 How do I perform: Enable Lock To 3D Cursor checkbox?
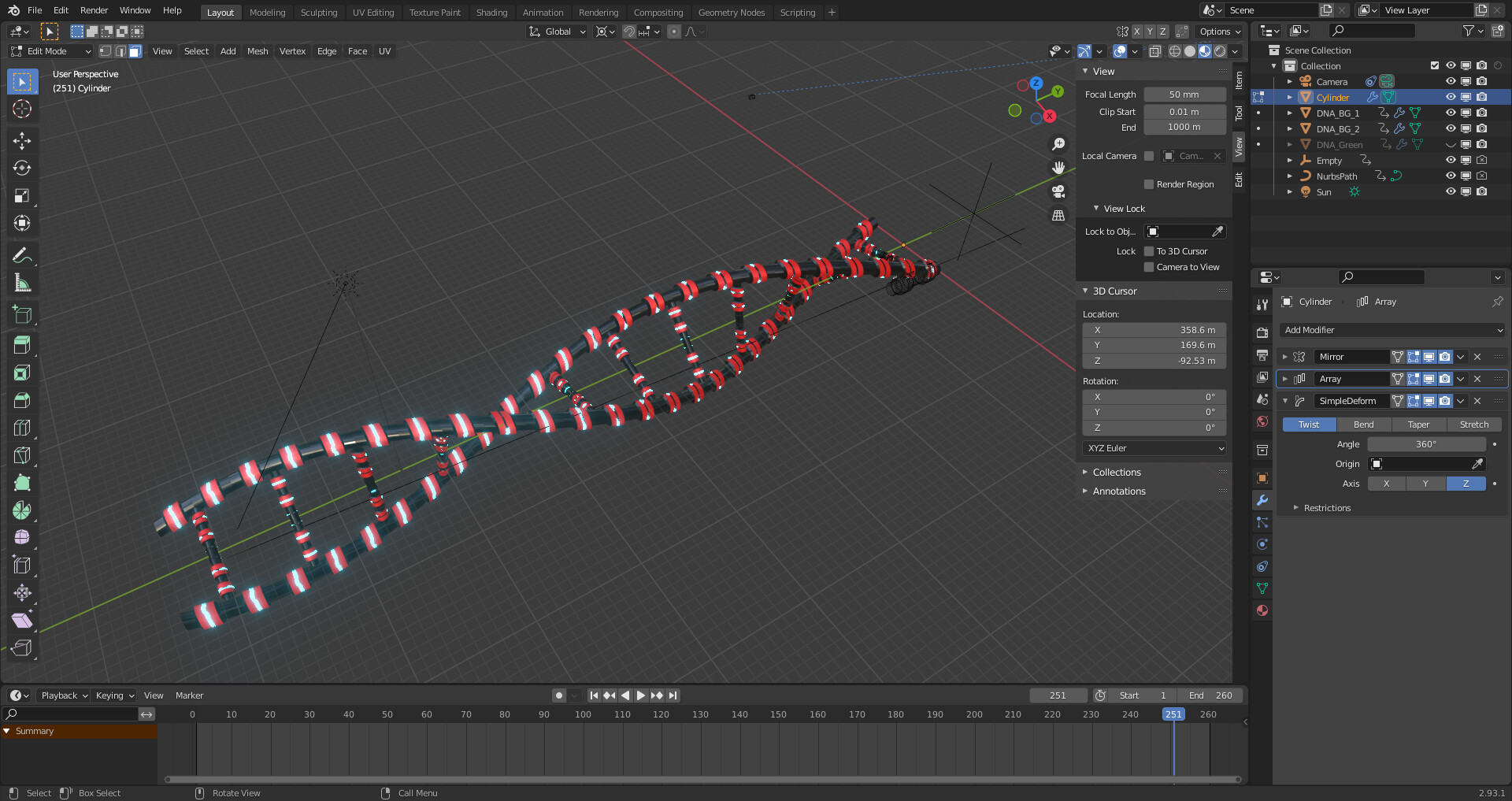(x=1149, y=251)
